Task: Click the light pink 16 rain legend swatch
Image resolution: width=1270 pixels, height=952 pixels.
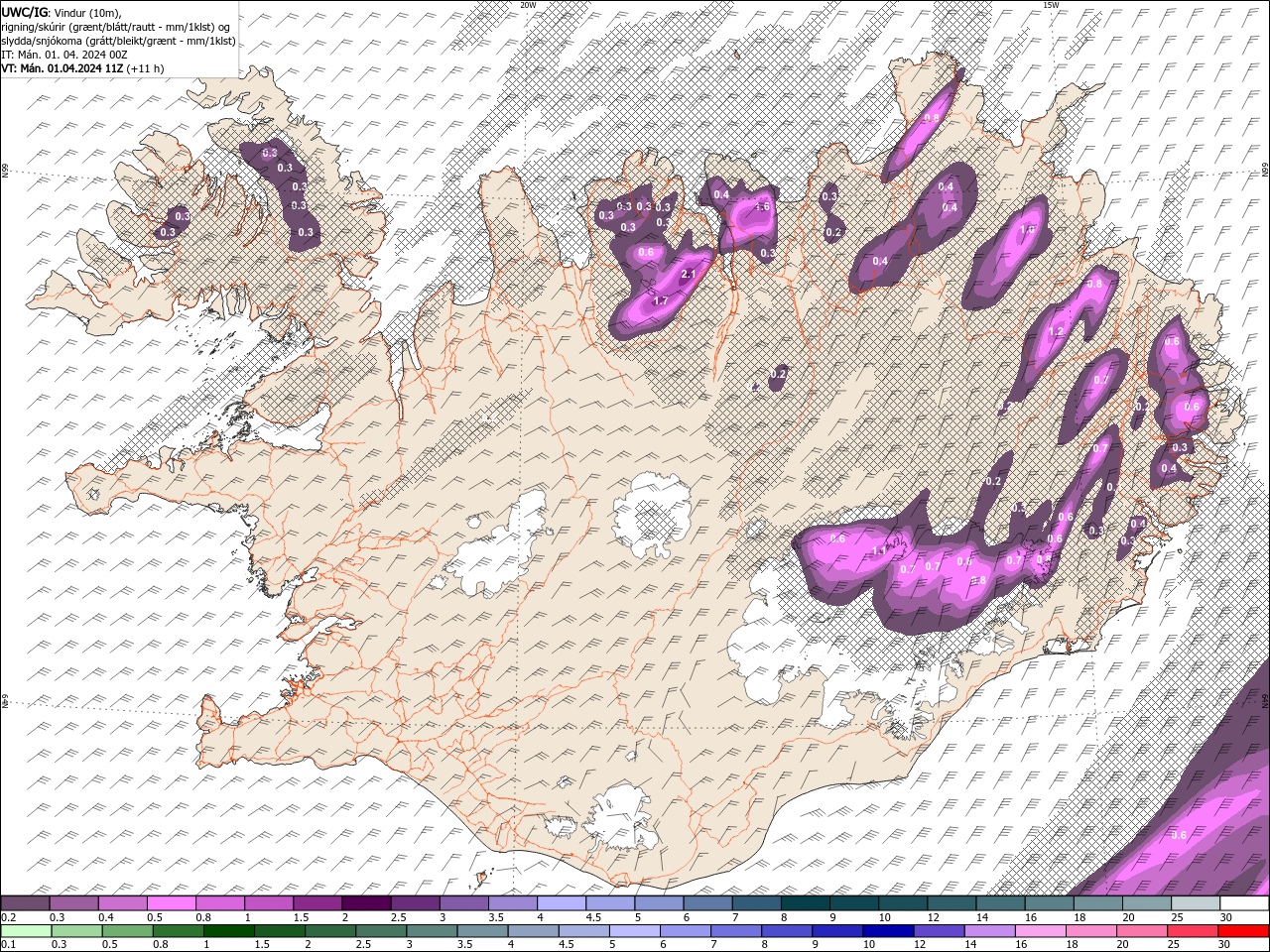Action: 1040,931
